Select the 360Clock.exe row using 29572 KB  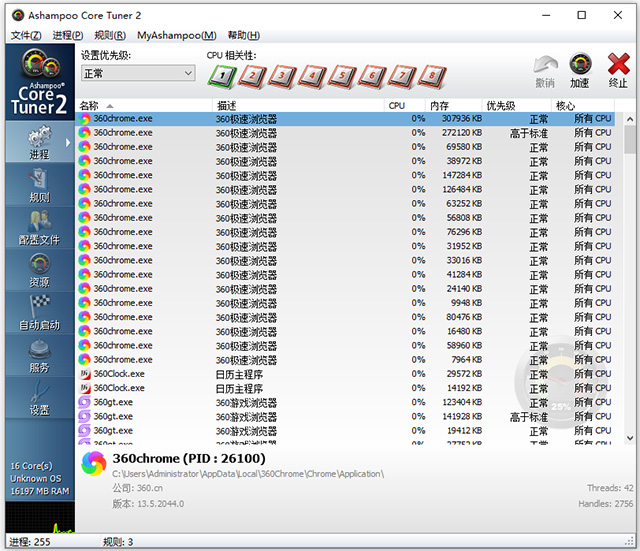pos(345,374)
